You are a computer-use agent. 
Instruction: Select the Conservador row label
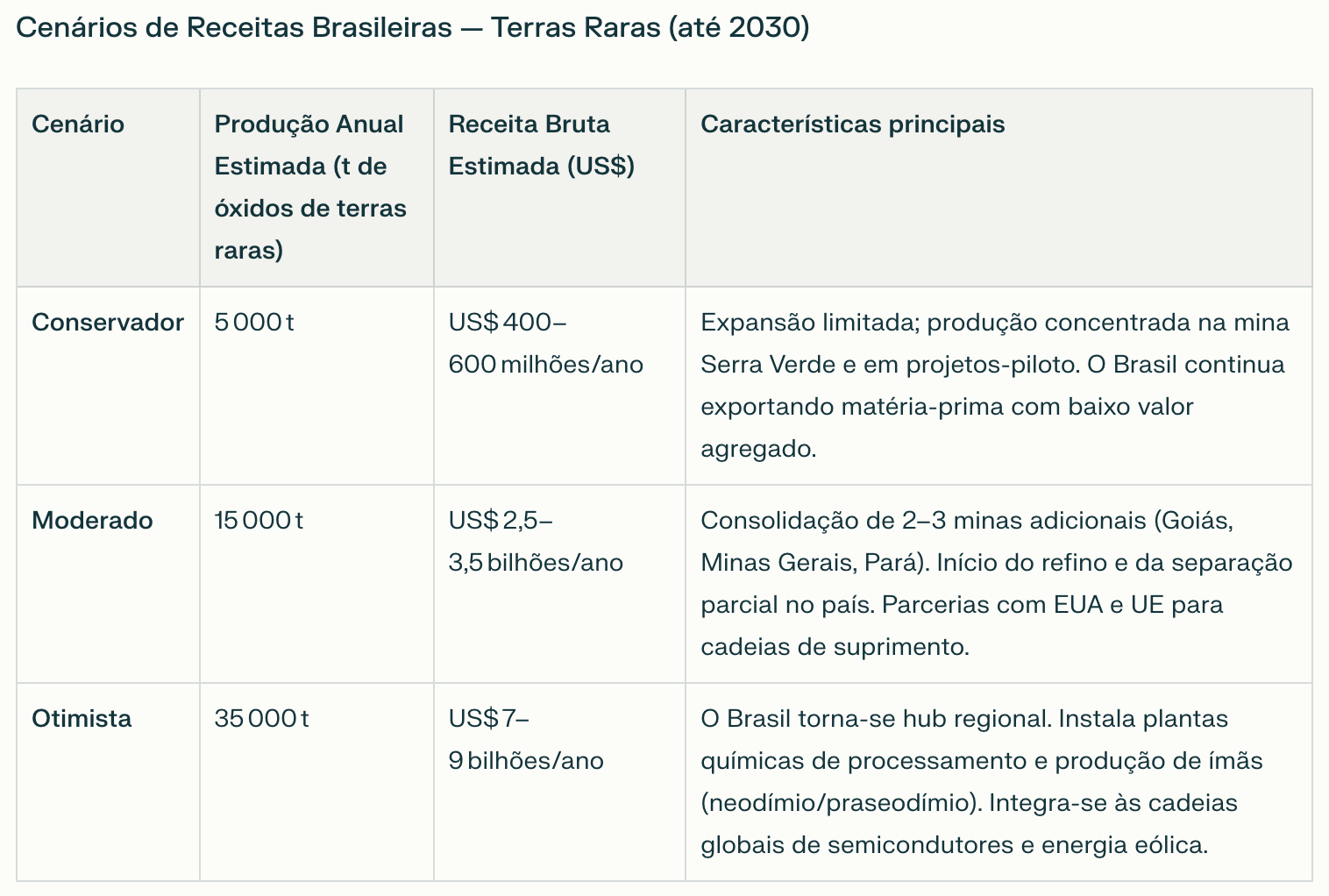(x=108, y=323)
